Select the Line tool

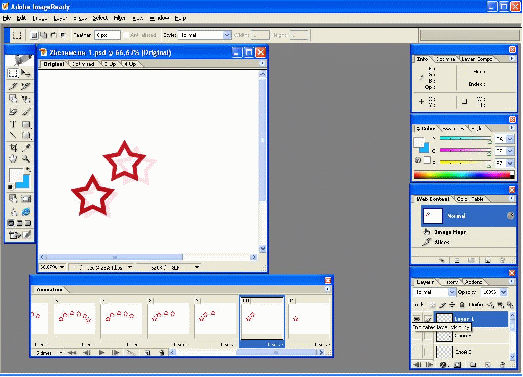click(x=13, y=135)
